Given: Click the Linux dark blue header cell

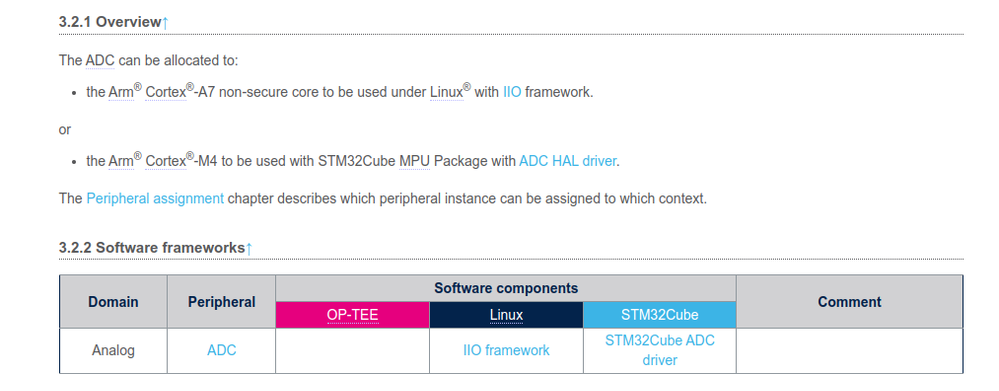Looking at the screenshot, I should (x=507, y=315).
